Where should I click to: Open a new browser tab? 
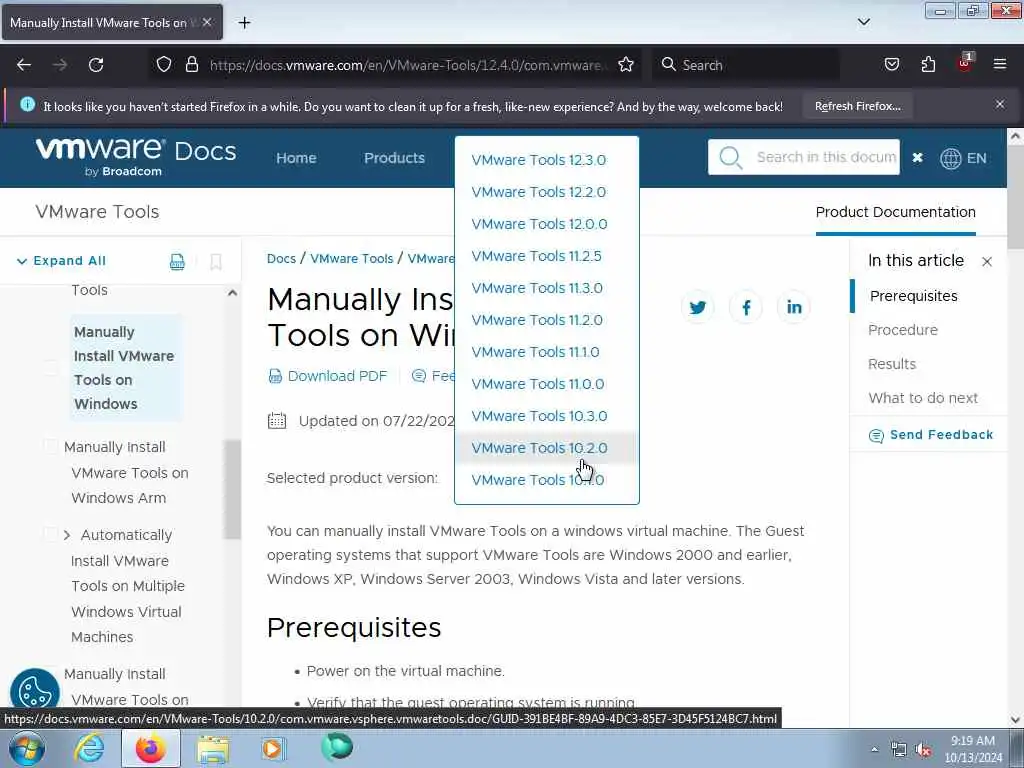point(244,23)
